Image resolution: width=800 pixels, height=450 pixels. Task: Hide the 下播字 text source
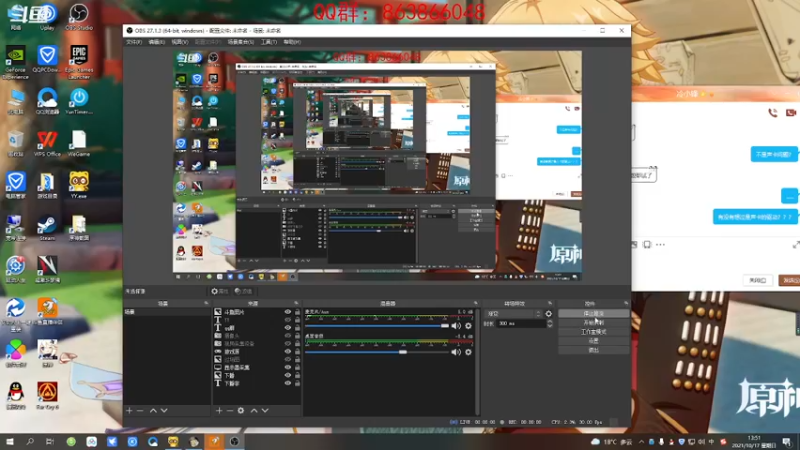tap(288, 383)
